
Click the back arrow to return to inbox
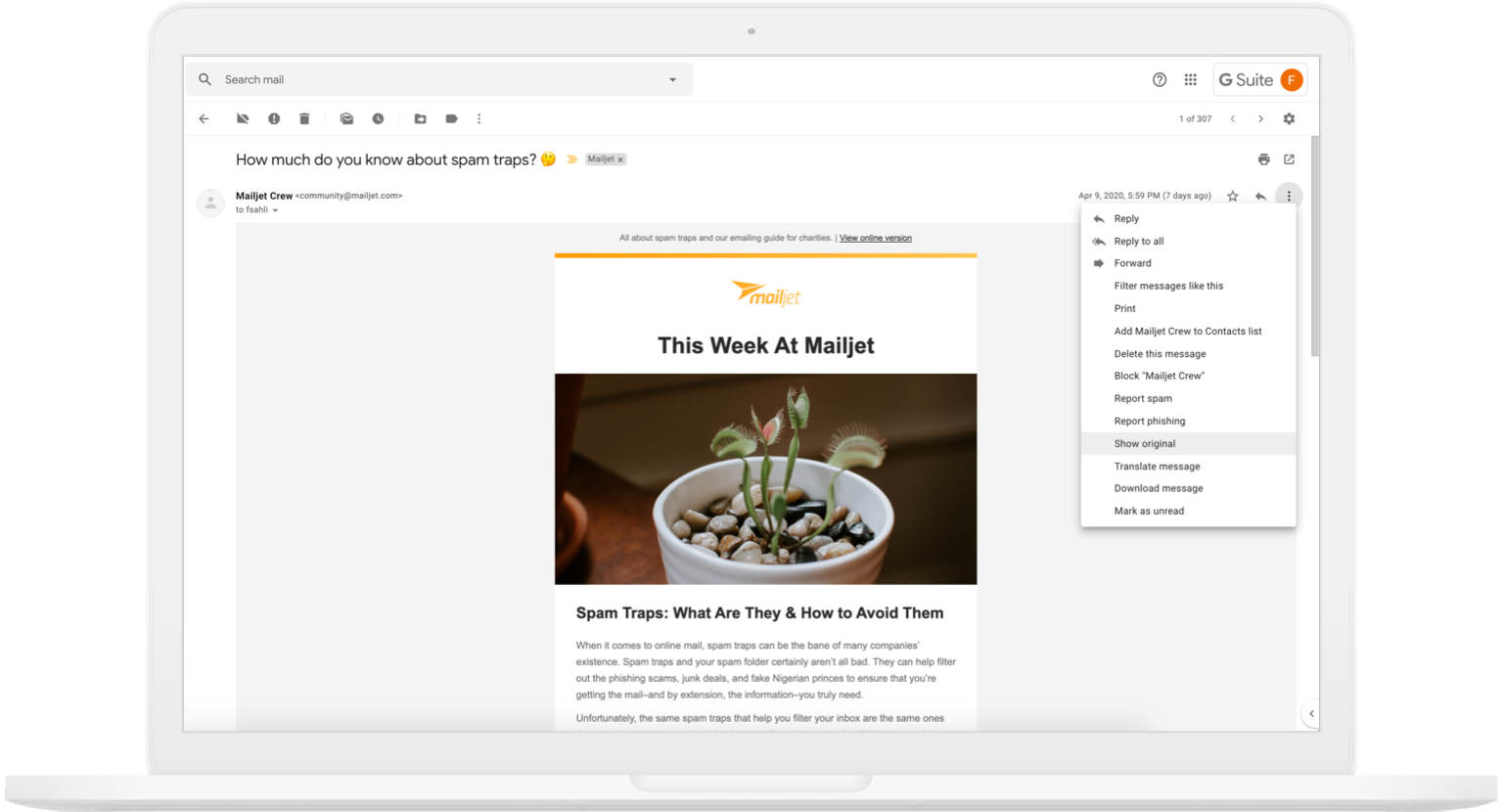coord(204,118)
